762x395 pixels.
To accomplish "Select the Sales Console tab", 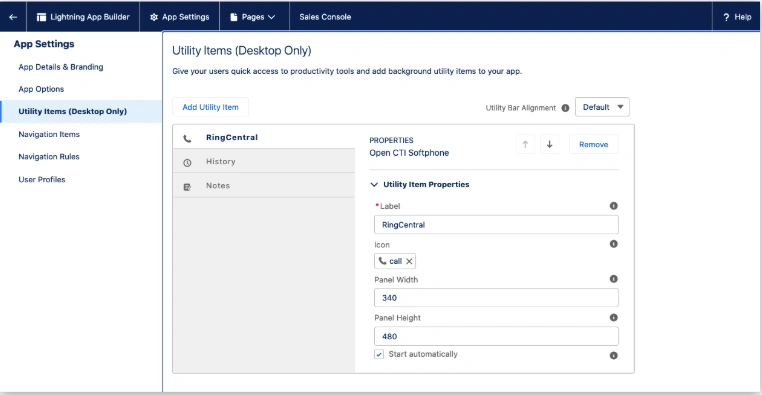I will [x=325, y=17].
